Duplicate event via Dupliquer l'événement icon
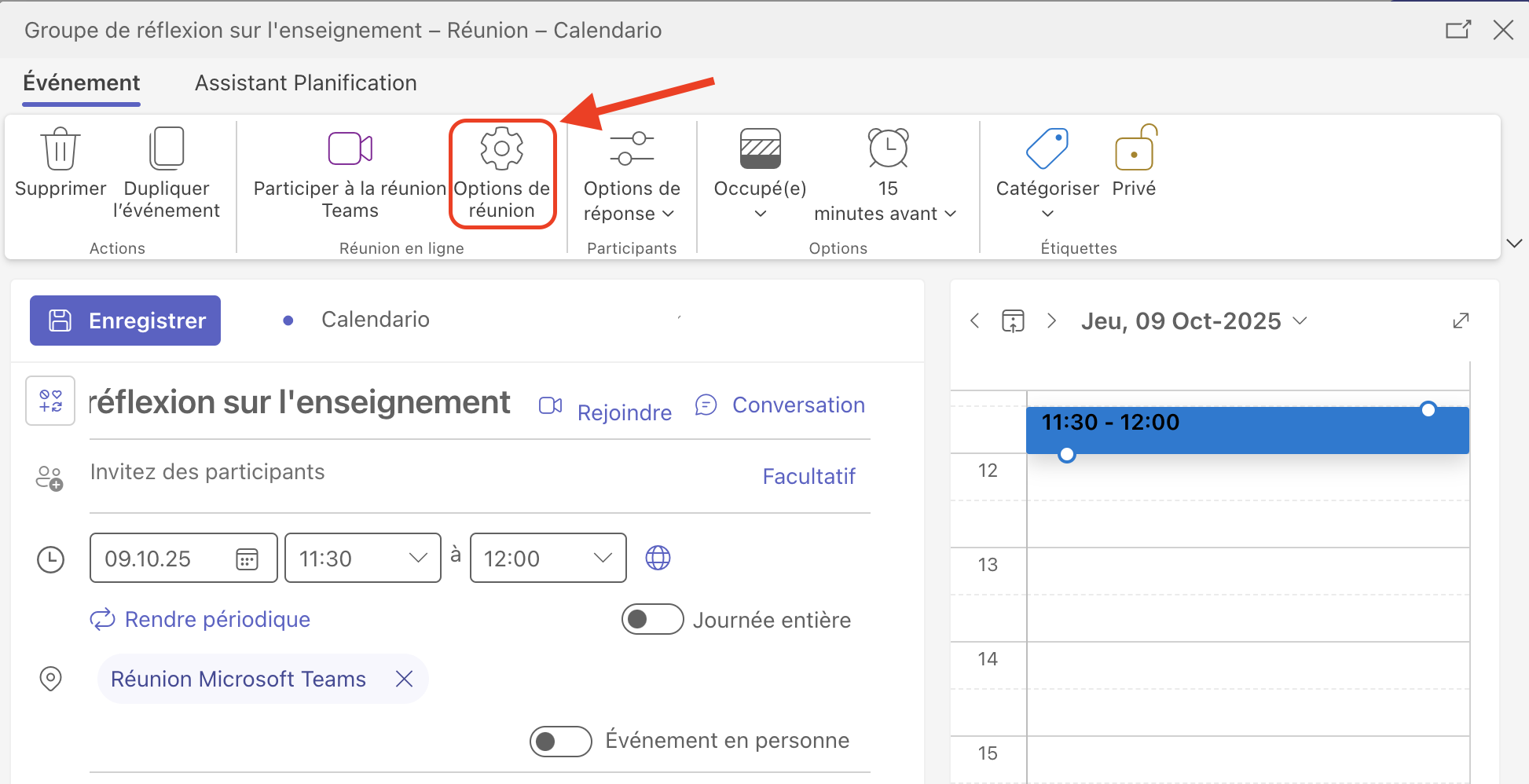This screenshot has width=1529, height=784. click(167, 149)
